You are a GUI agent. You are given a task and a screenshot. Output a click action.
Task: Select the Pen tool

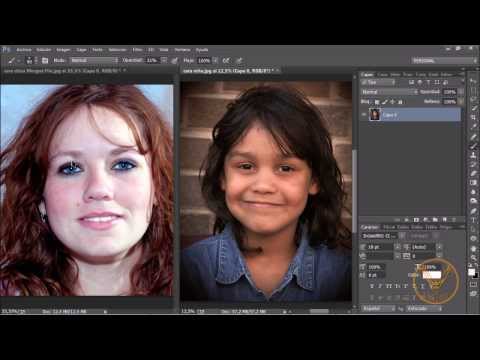[473, 211]
